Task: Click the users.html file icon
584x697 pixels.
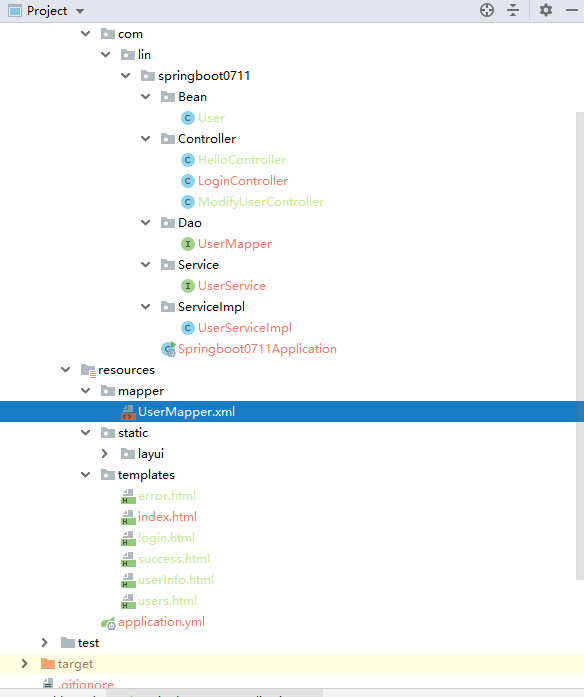Action: coord(128,601)
